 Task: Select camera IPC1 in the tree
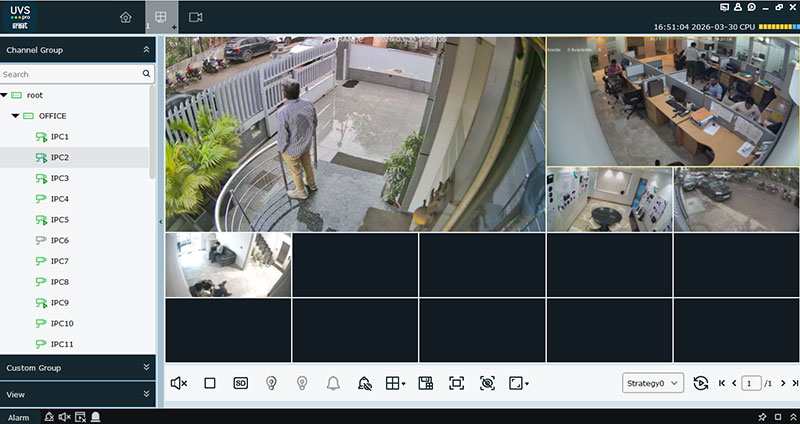(x=59, y=137)
